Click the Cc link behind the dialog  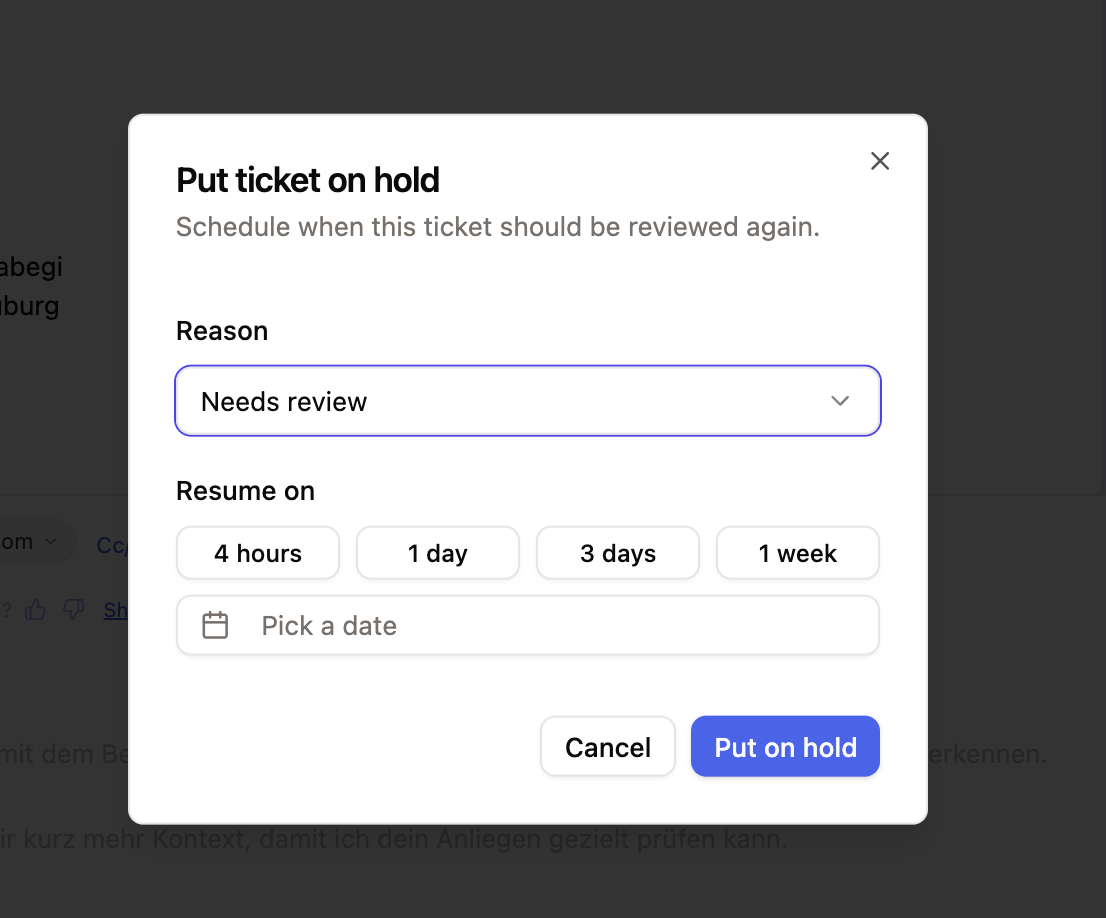click(x=112, y=545)
